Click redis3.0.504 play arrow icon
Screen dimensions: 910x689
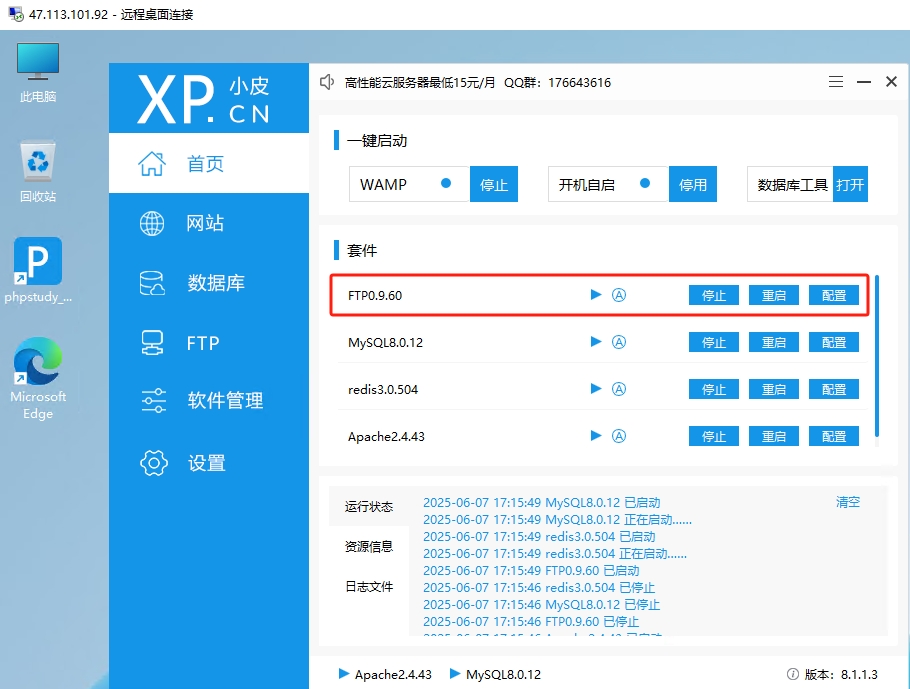(x=595, y=388)
